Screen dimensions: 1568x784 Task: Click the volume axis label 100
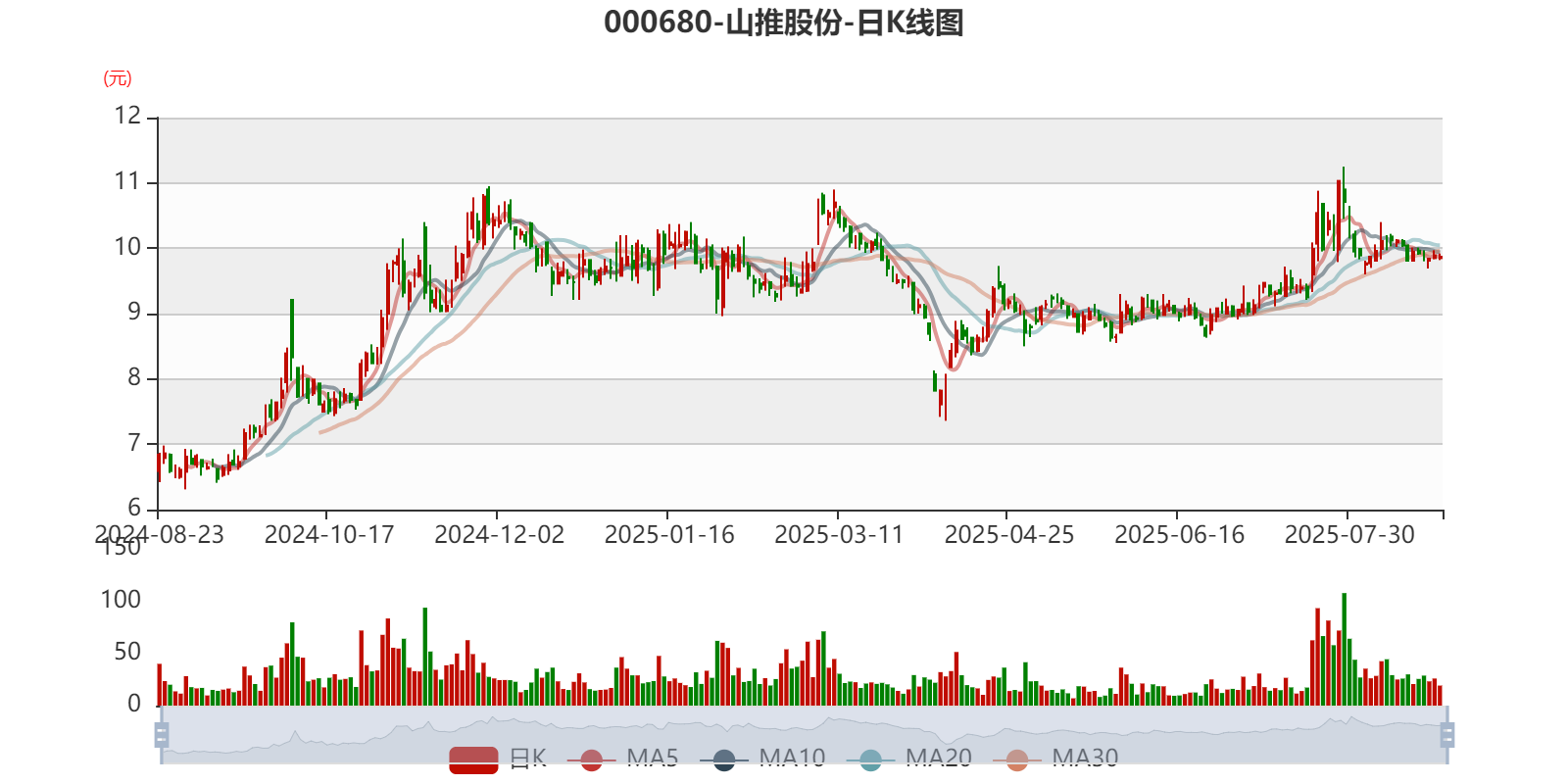tap(121, 600)
